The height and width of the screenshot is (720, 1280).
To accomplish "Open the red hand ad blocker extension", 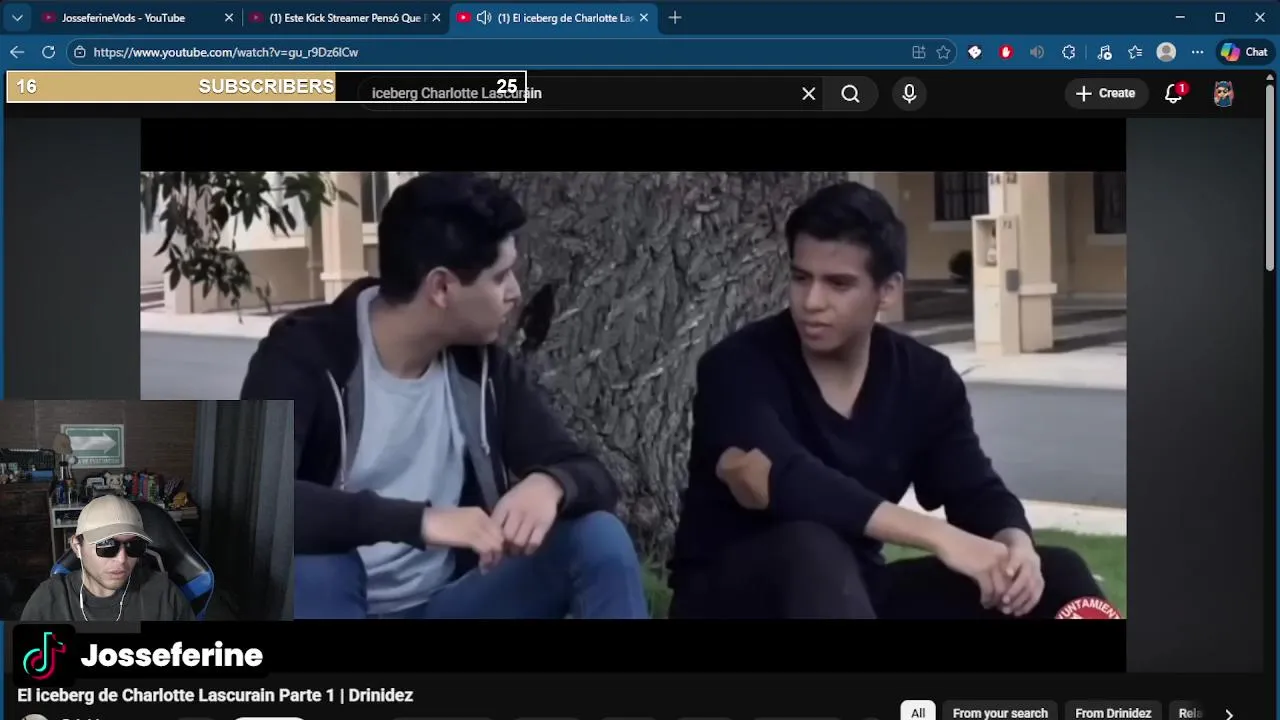I will pyautogui.click(x=1006, y=52).
